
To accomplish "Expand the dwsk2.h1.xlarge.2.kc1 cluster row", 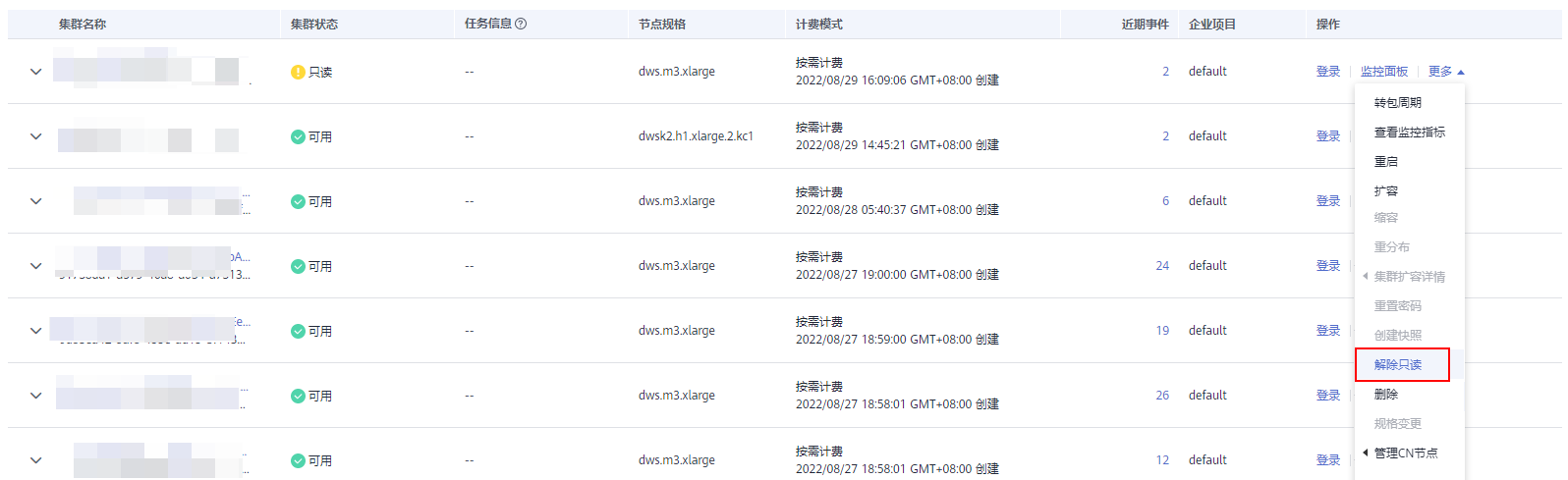I will coord(36,136).
